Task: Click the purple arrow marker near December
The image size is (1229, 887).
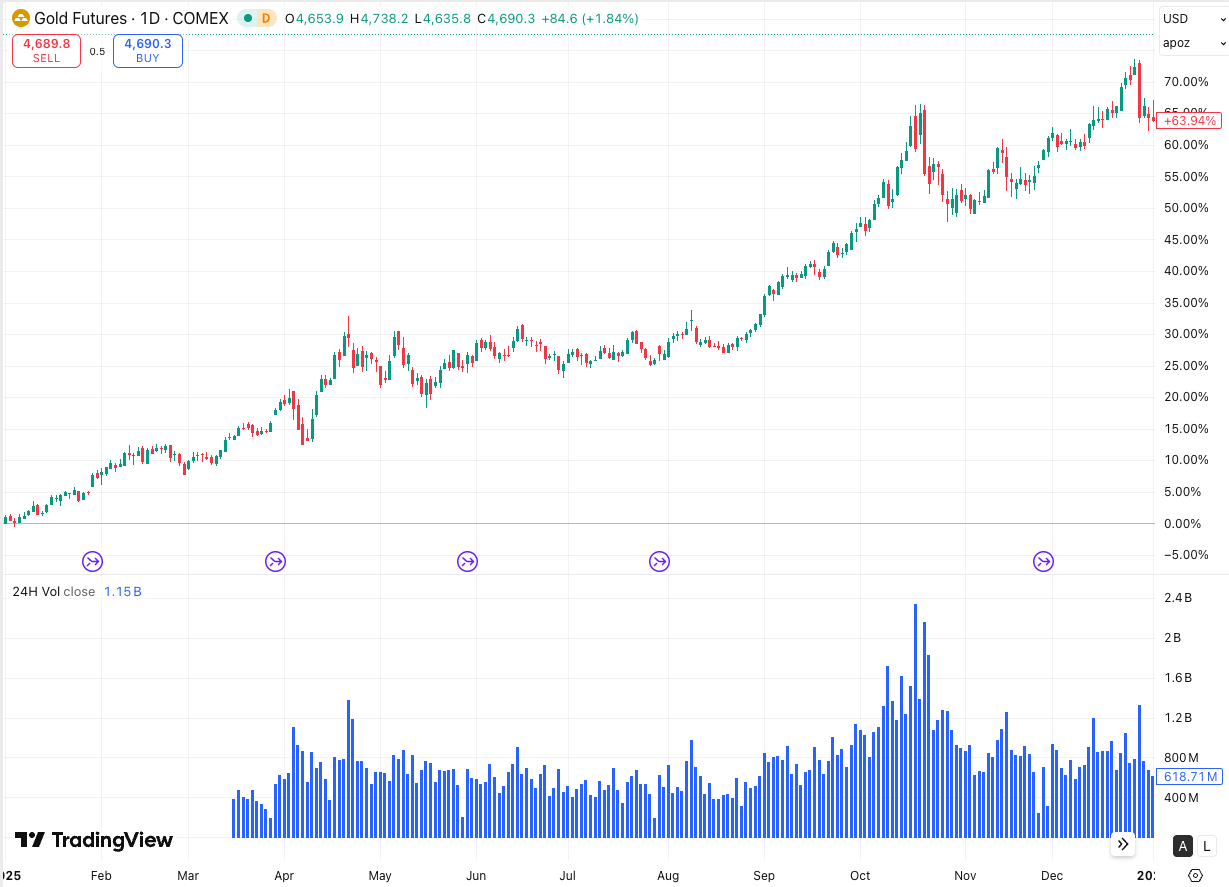Action: point(1043,562)
